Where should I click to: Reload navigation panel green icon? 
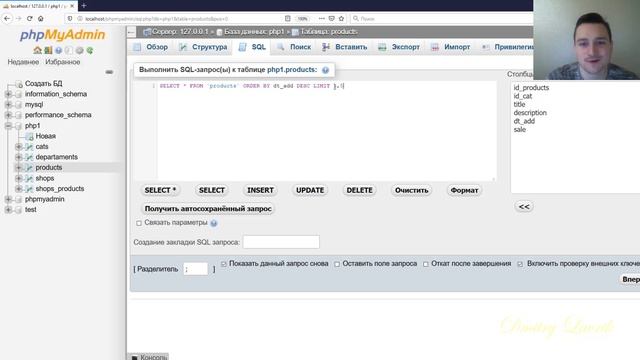[x=90, y=50]
